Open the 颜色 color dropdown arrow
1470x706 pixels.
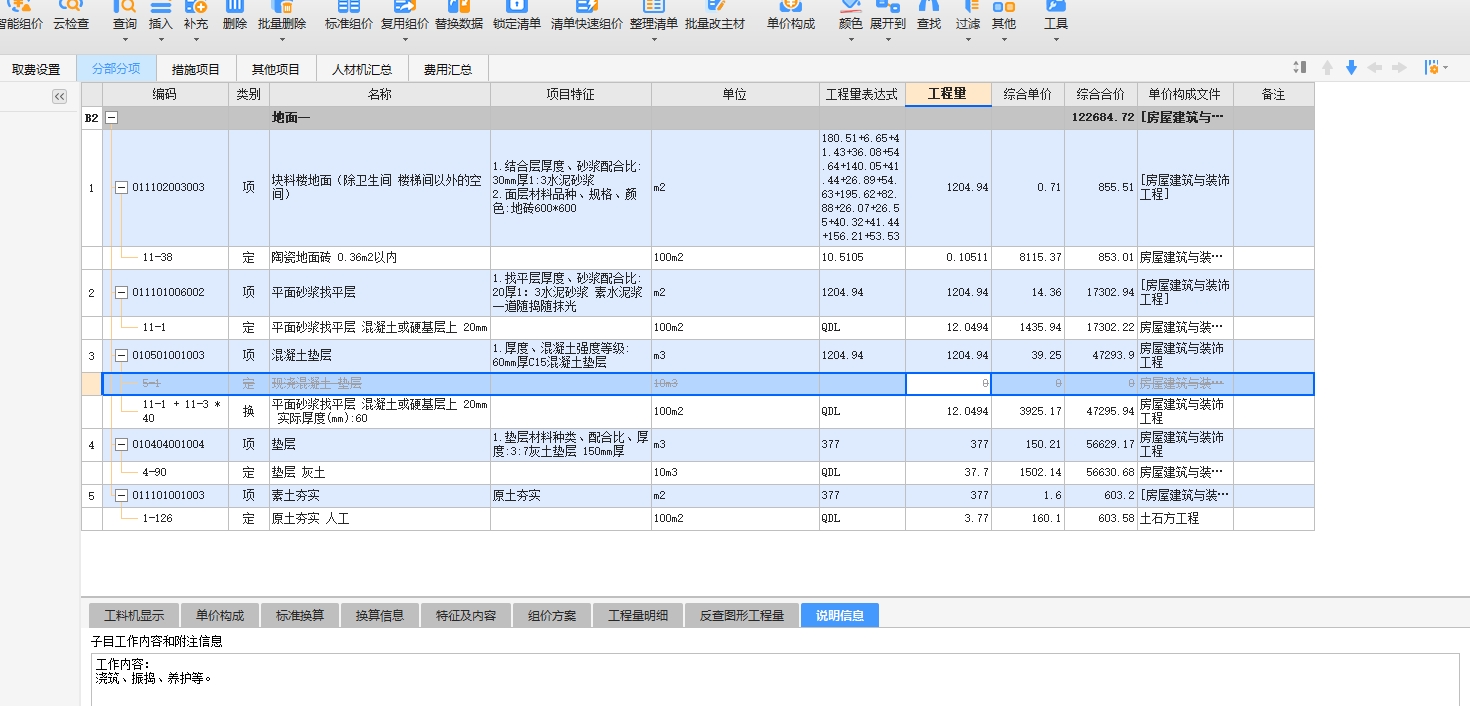[x=850, y=40]
